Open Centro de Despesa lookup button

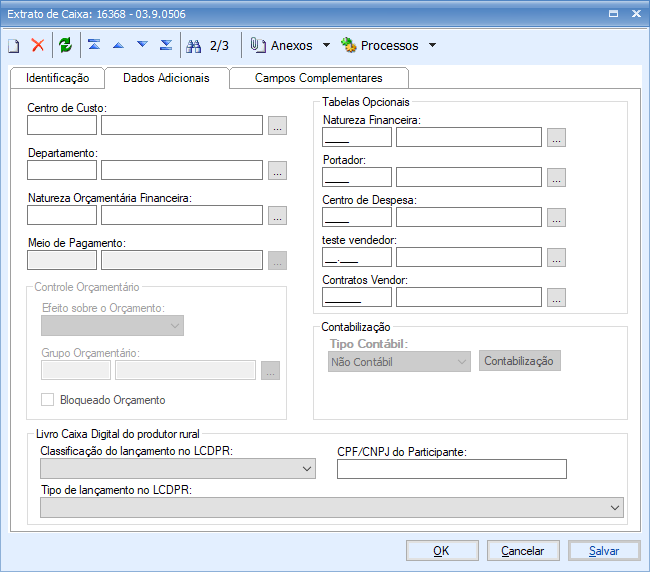(x=556, y=218)
